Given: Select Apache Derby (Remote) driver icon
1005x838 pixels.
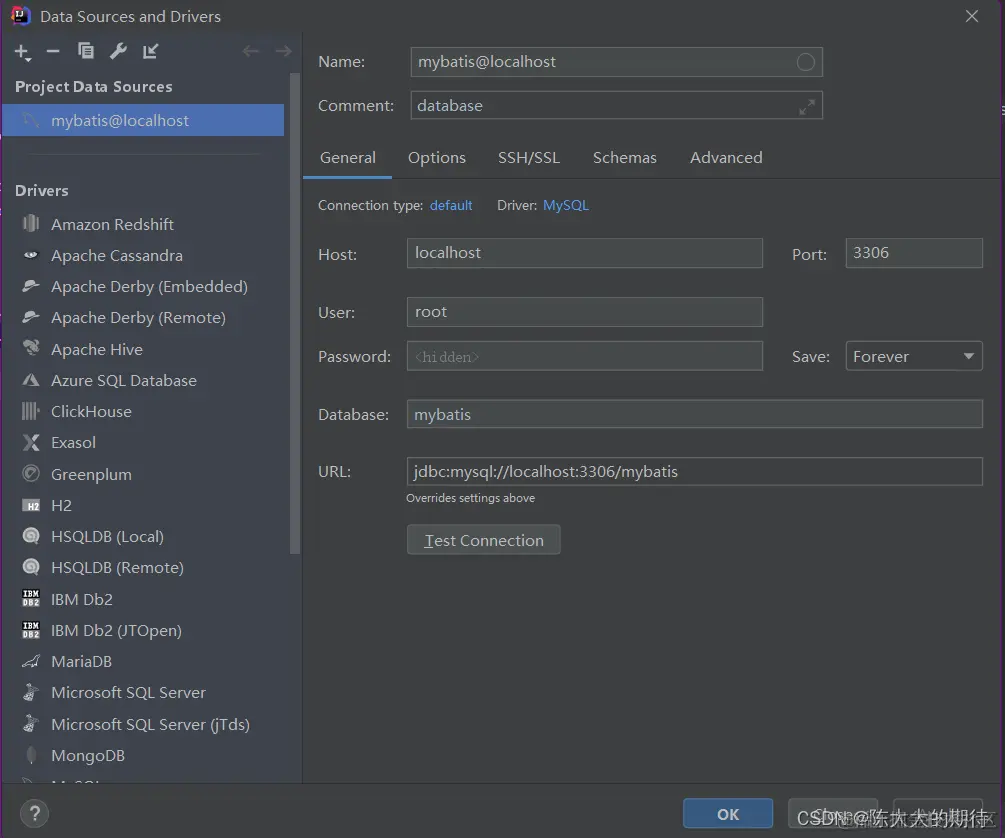Looking at the screenshot, I should tap(31, 317).
